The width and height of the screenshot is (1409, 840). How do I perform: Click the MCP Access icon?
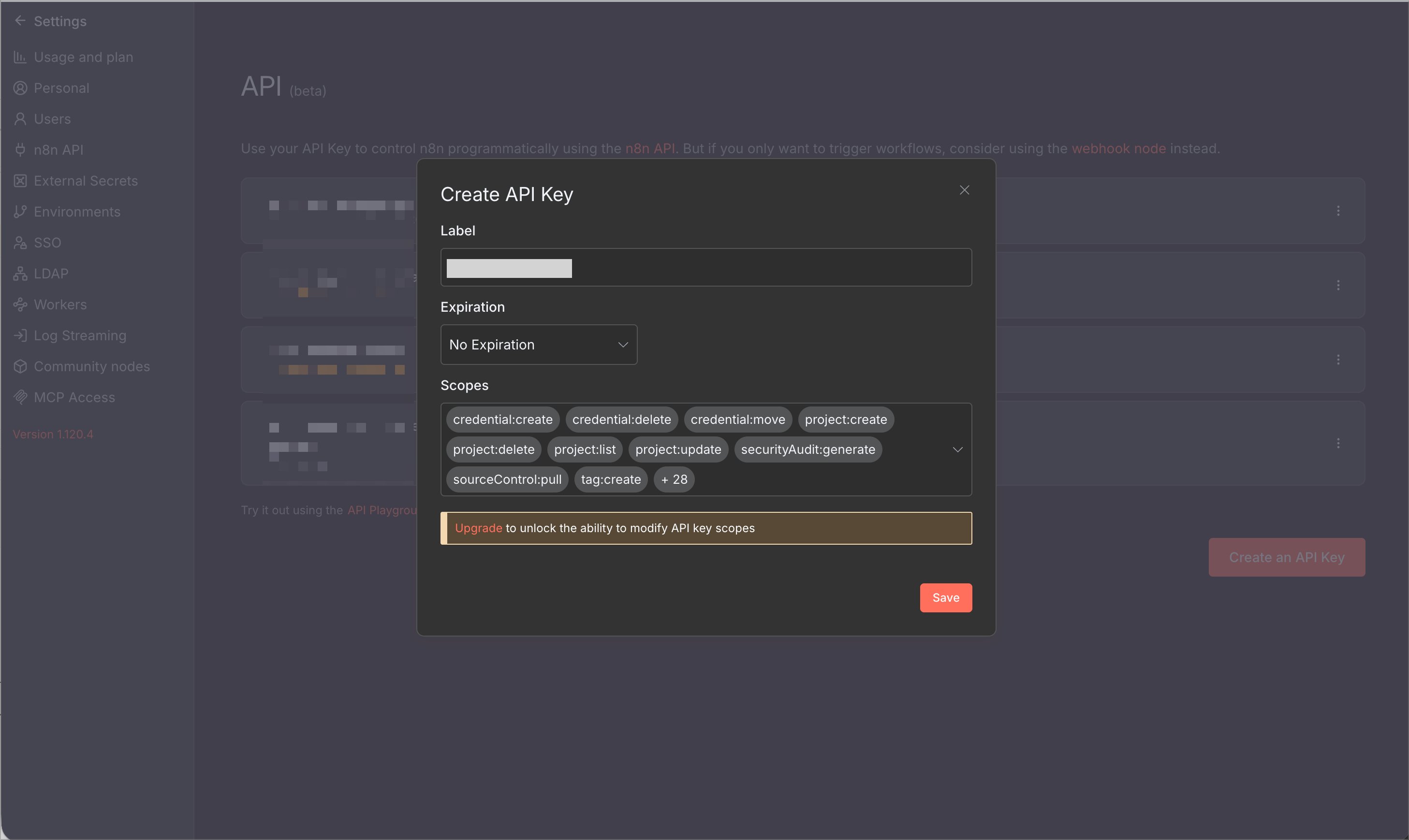click(x=20, y=397)
